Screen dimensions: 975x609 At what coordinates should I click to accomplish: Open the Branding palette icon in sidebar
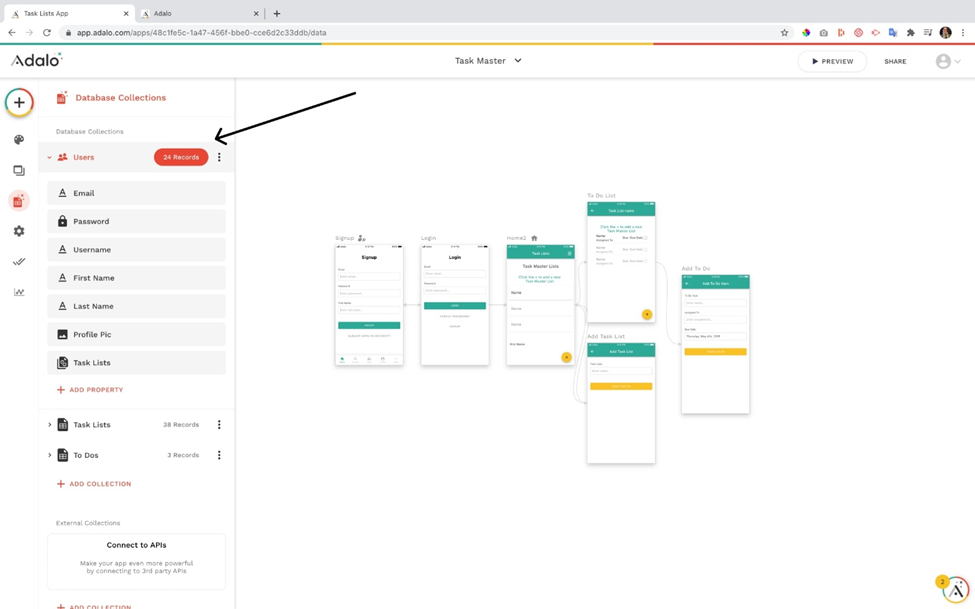pyautogui.click(x=19, y=139)
